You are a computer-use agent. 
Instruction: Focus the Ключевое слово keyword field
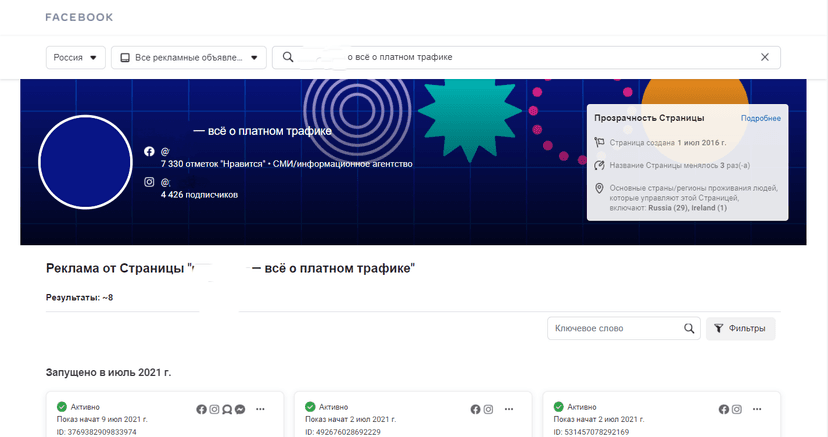tap(624, 328)
